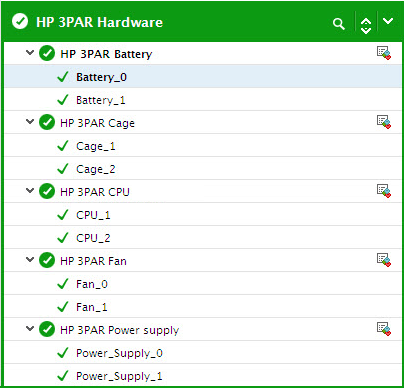Open the report icon on HP 3PAR Battery row
Image resolution: width=404 pixels, height=388 pixels.
(384, 53)
